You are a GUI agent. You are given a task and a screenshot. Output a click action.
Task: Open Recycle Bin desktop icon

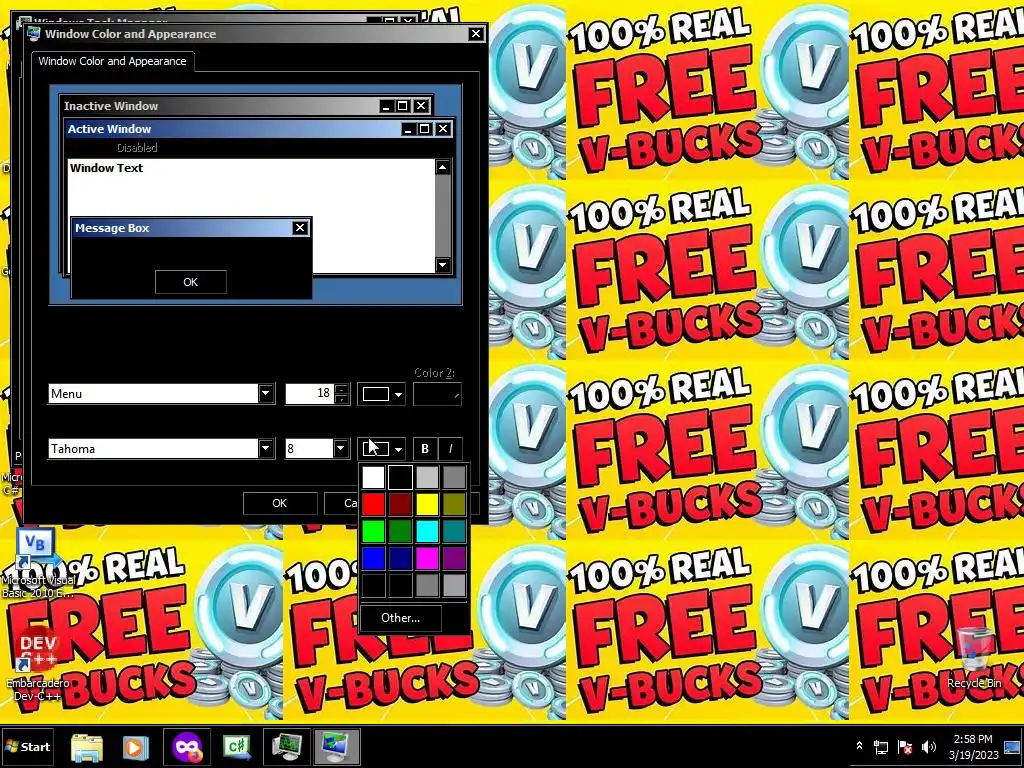(x=974, y=658)
